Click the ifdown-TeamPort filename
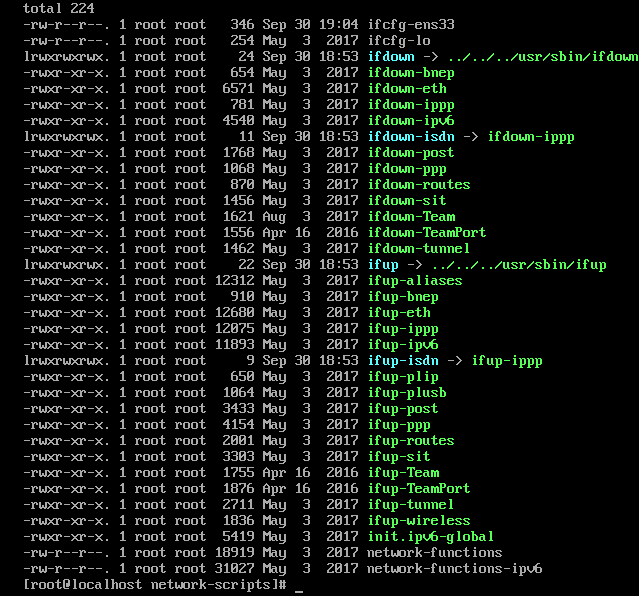Image resolution: width=639 pixels, height=596 pixels. click(x=427, y=233)
